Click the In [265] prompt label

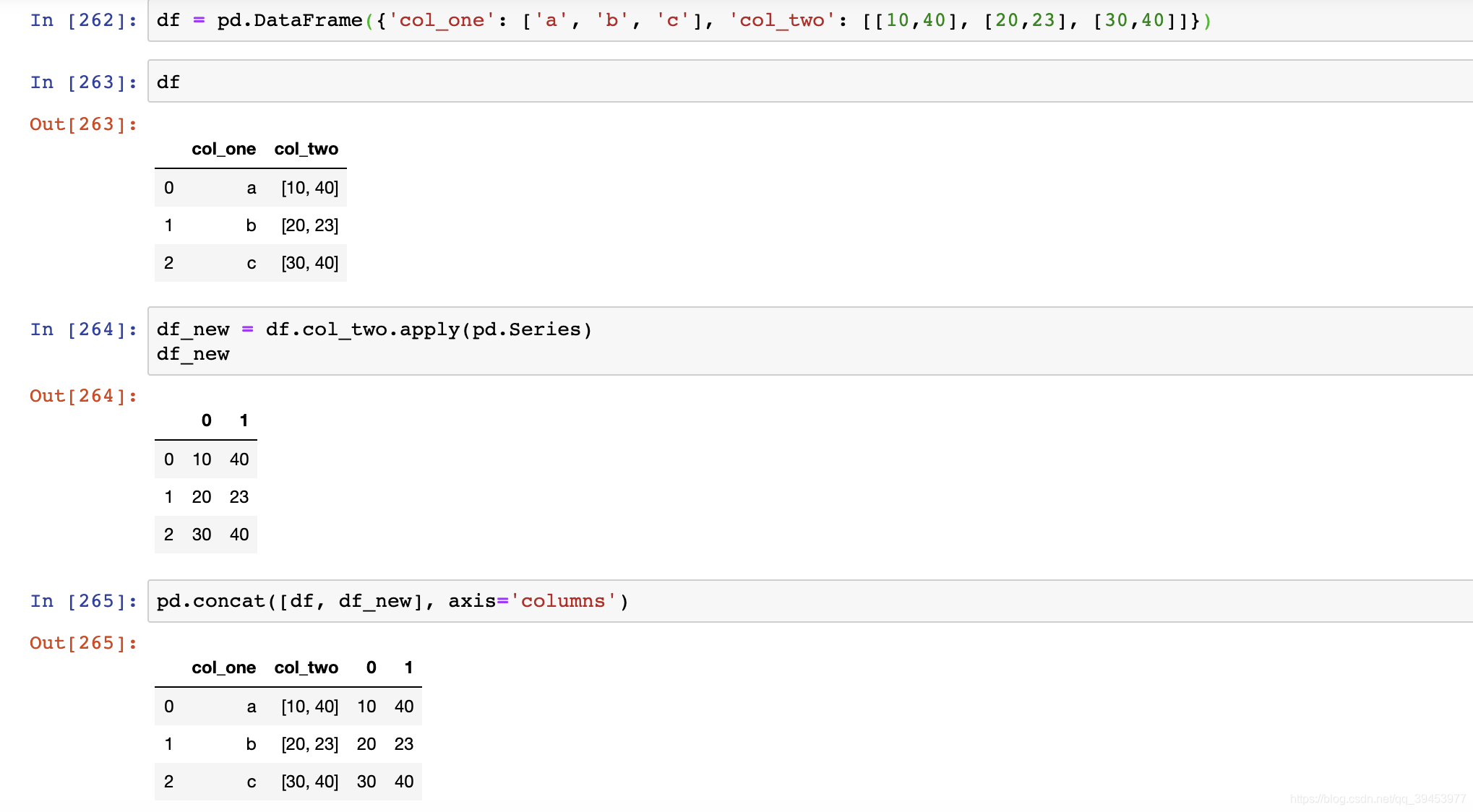(83, 601)
